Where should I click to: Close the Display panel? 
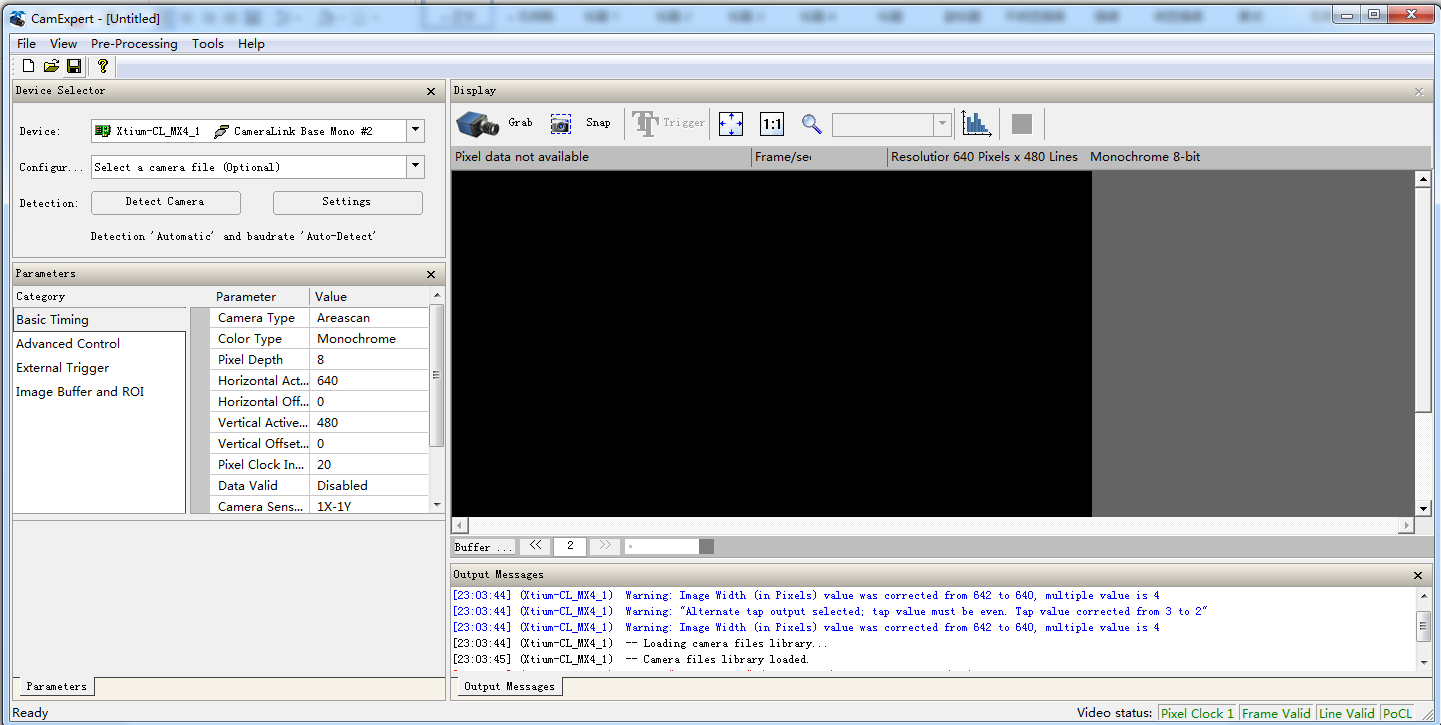tap(1418, 91)
